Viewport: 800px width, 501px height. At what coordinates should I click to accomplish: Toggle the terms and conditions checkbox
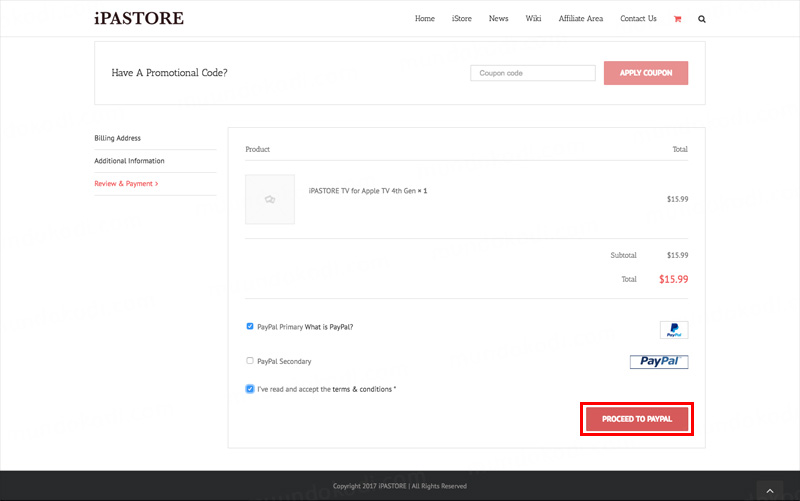[x=250, y=389]
